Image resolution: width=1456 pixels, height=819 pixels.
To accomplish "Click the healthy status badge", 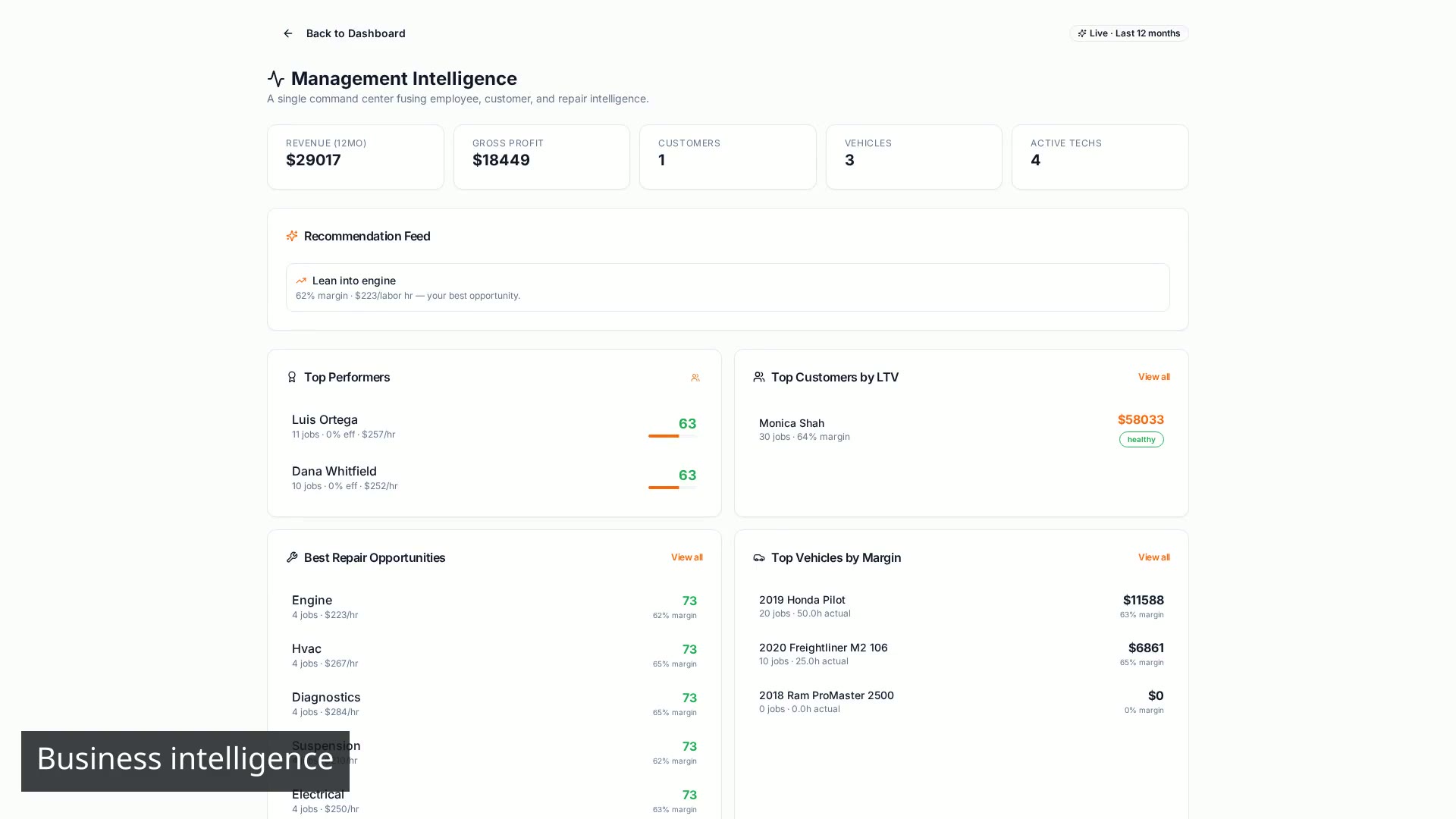I will (x=1141, y=439).
